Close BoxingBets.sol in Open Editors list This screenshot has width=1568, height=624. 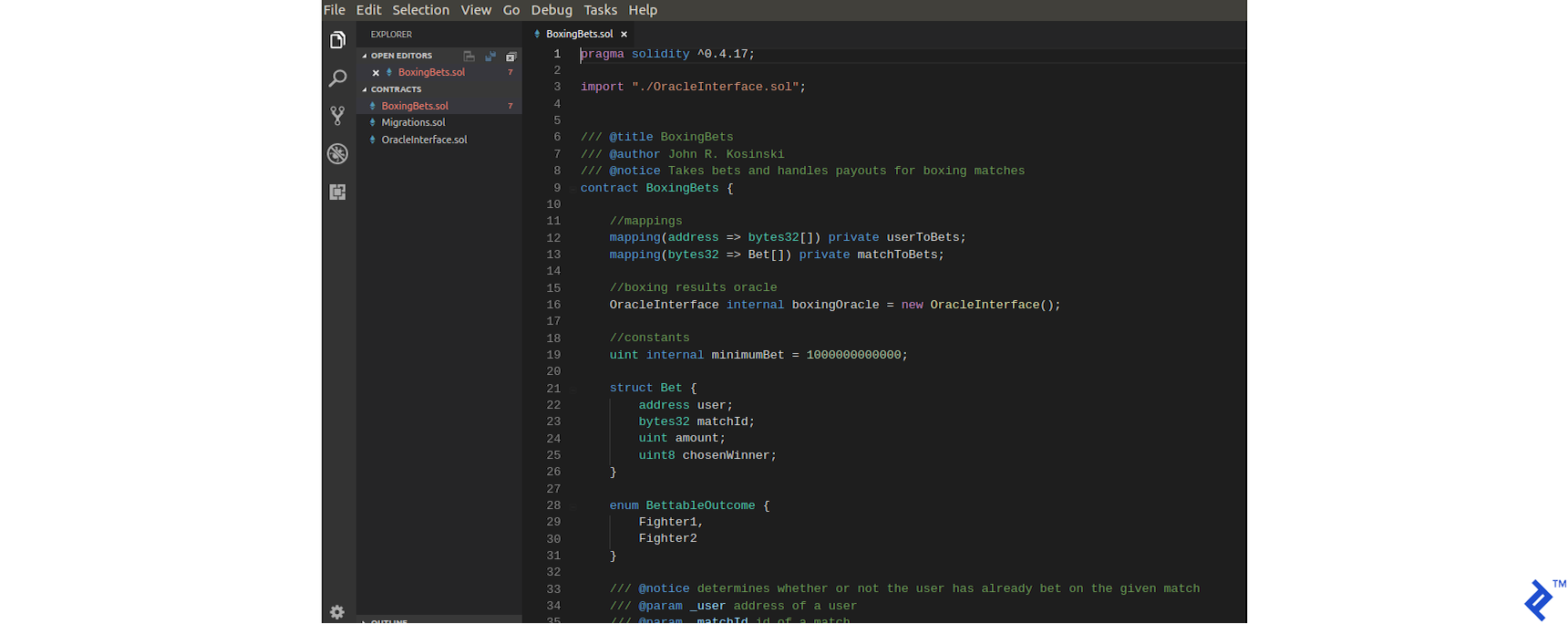376,73
